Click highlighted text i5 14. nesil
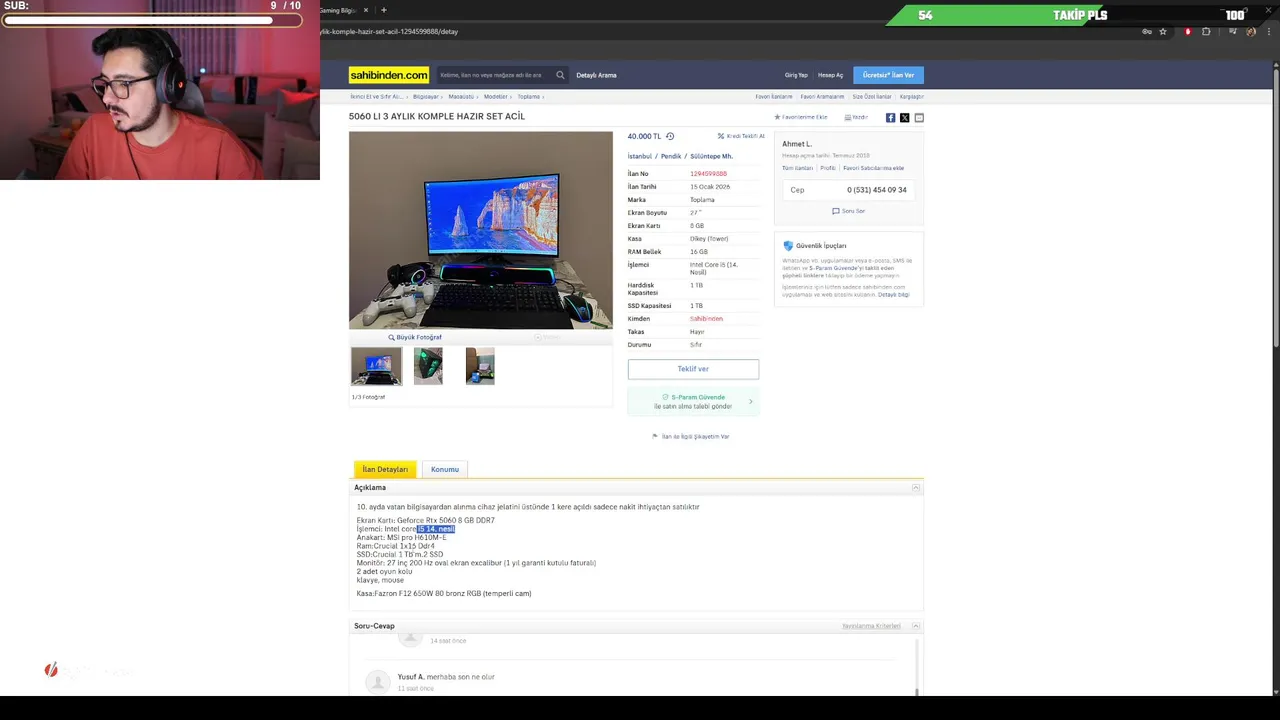 (435, 529)
